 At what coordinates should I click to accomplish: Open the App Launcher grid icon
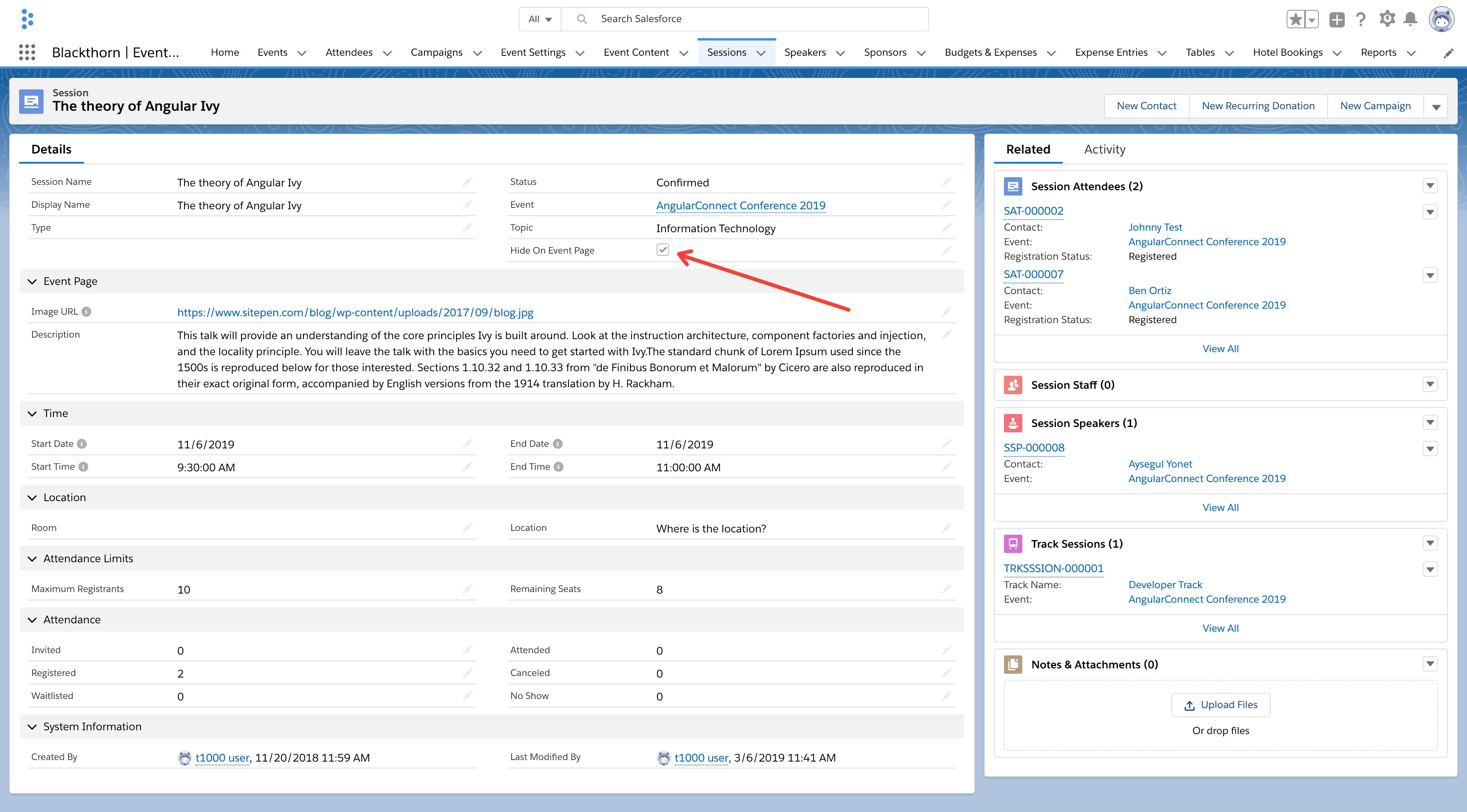coord(27,52)
